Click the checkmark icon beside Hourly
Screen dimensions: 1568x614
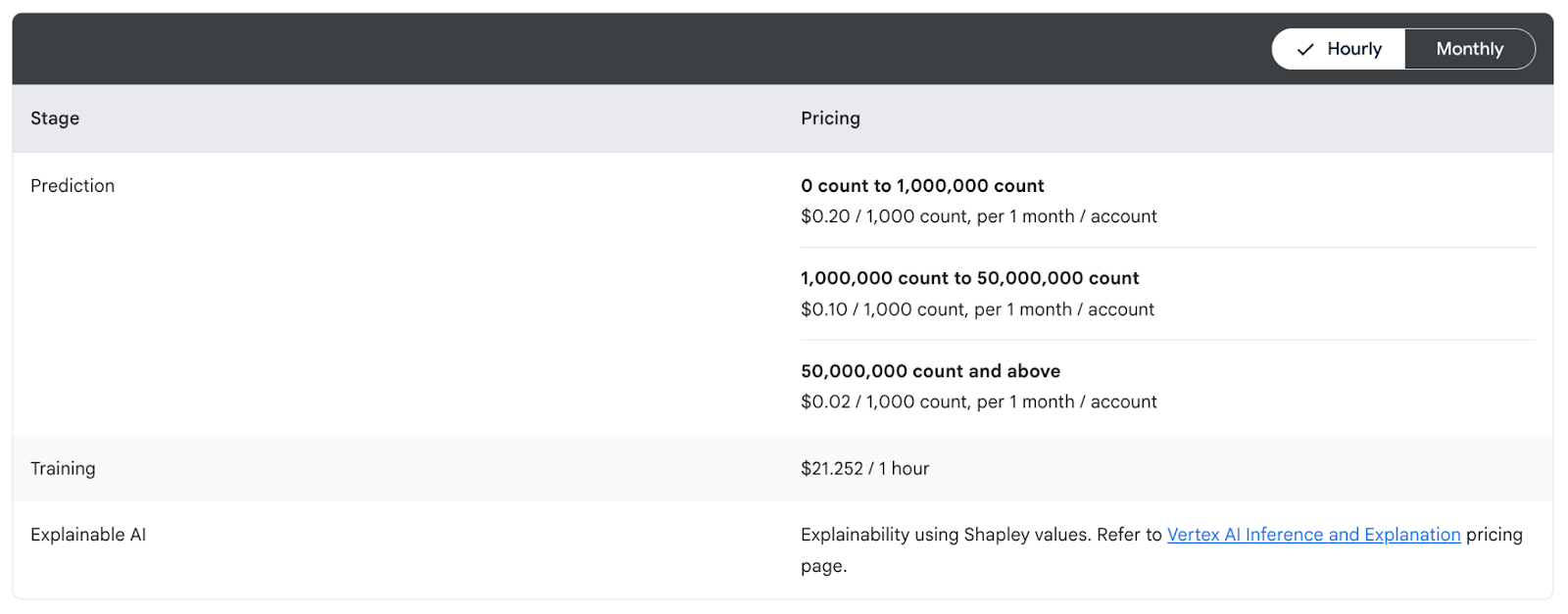click(1305, 49)
